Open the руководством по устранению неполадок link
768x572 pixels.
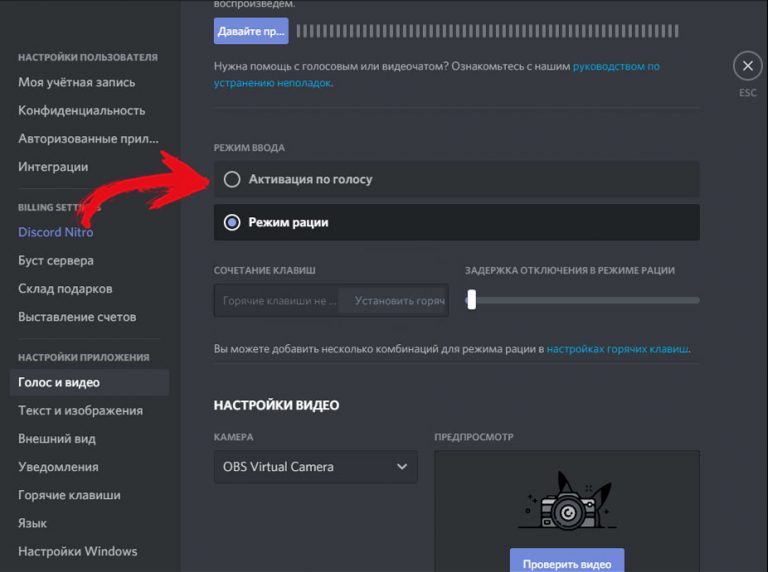pyautogui.click(x=616, y=67)
